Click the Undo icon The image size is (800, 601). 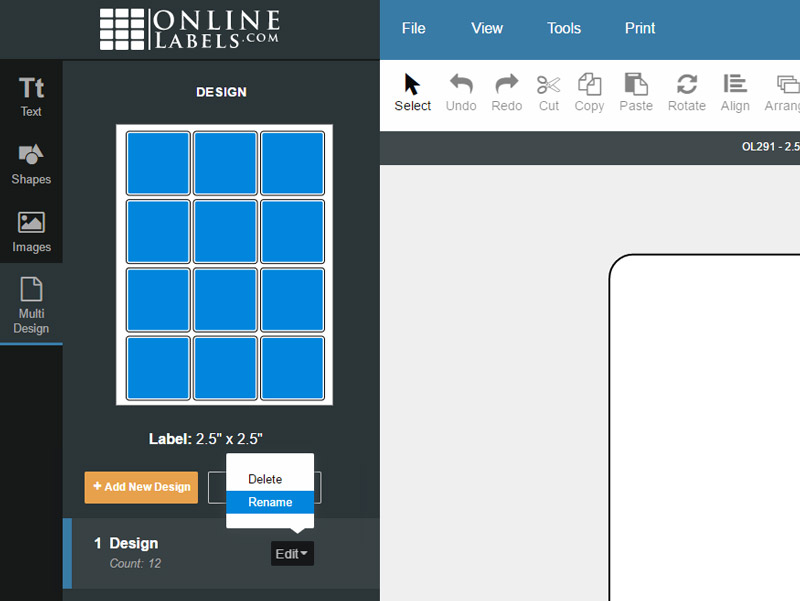(x=461, y=92)
